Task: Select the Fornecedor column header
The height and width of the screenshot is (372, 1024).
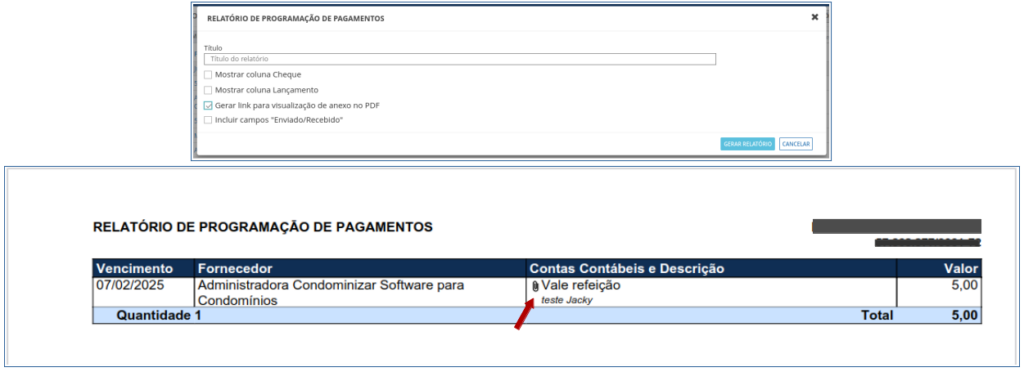Action: (360, 268)
